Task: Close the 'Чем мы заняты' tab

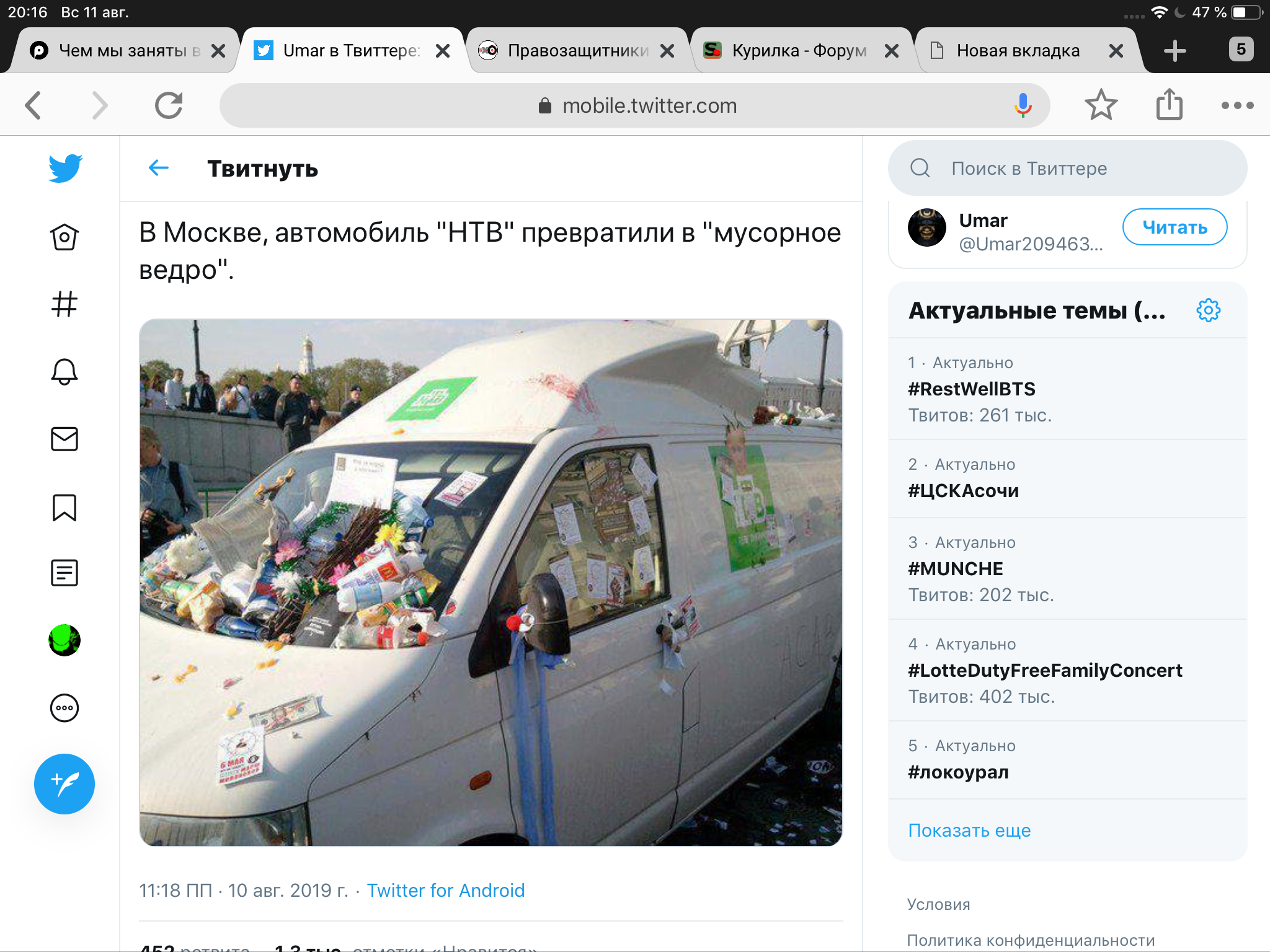Action: tap(218, 51)
